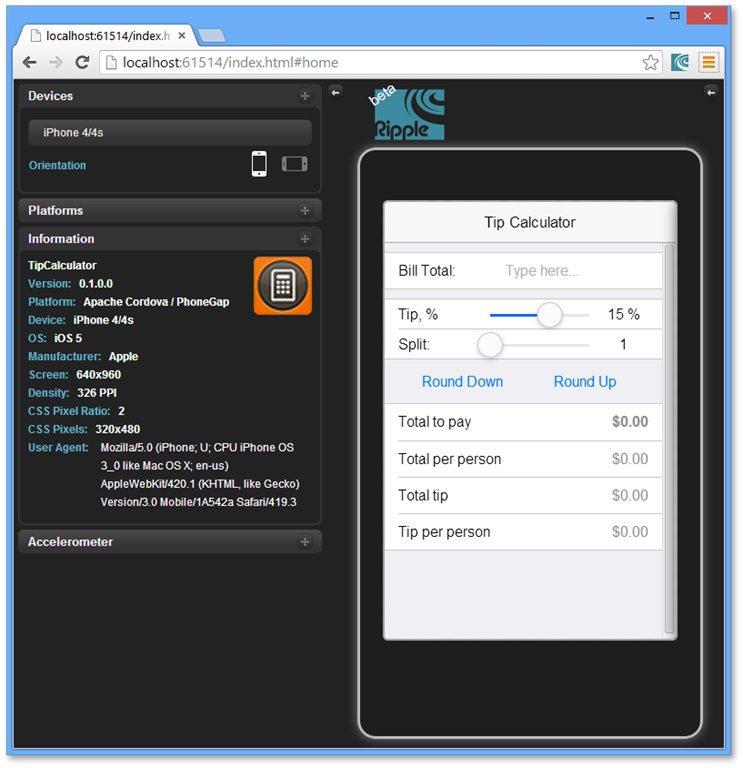
Task: Click the Apache Cordova / PhoneGap platform text
Action: click(156, 302)
